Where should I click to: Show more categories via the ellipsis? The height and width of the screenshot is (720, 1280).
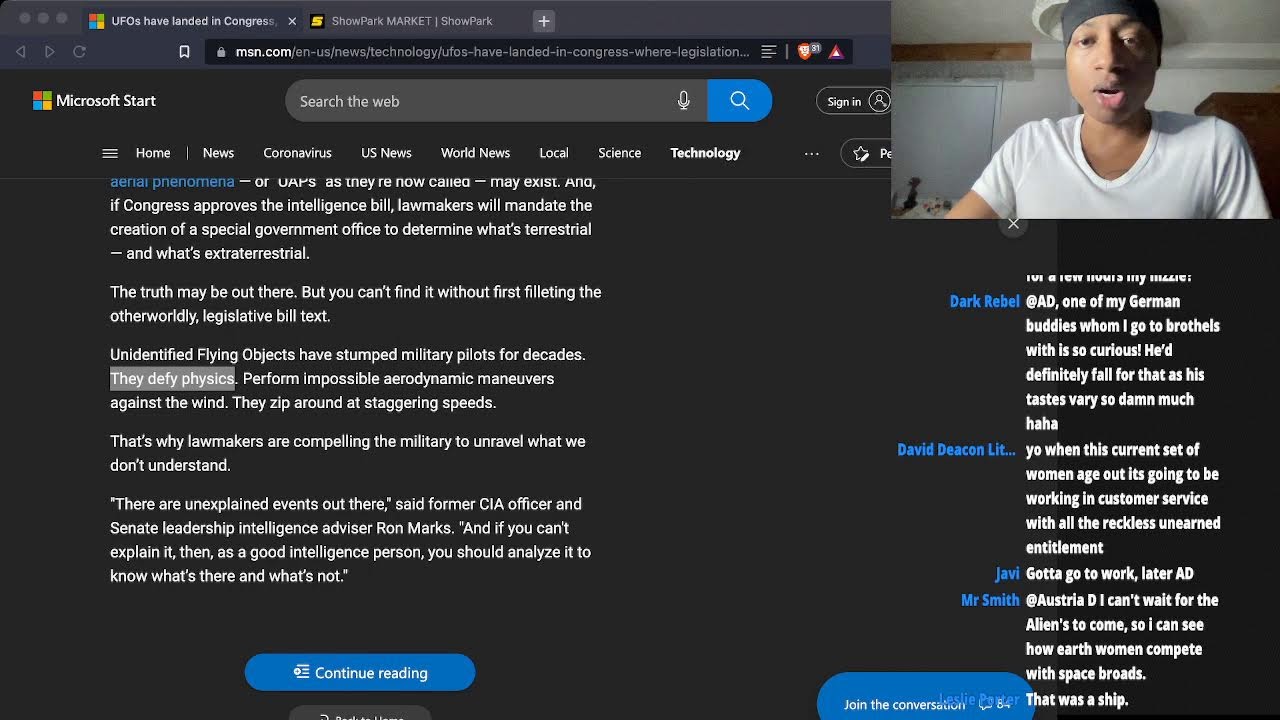[812, 153]
